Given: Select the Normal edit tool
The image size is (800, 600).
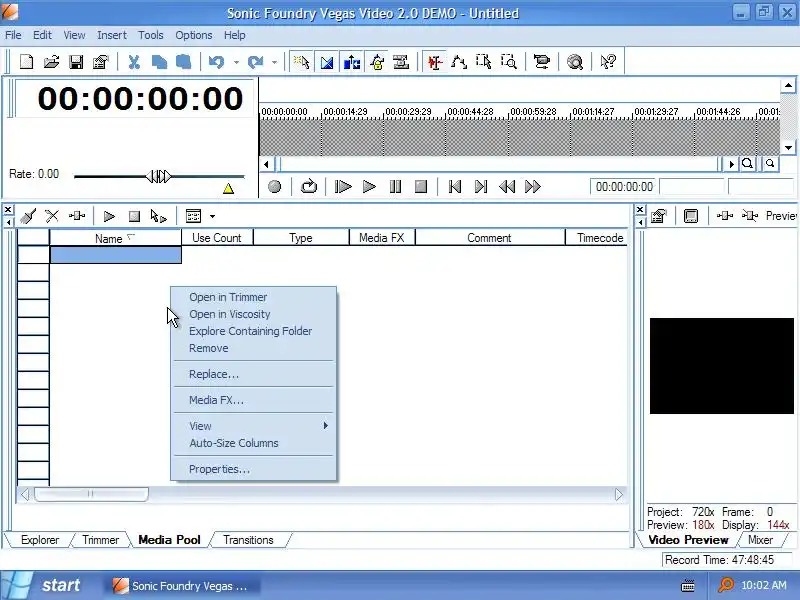Looking at the screenshot, I should coord(435,62).
